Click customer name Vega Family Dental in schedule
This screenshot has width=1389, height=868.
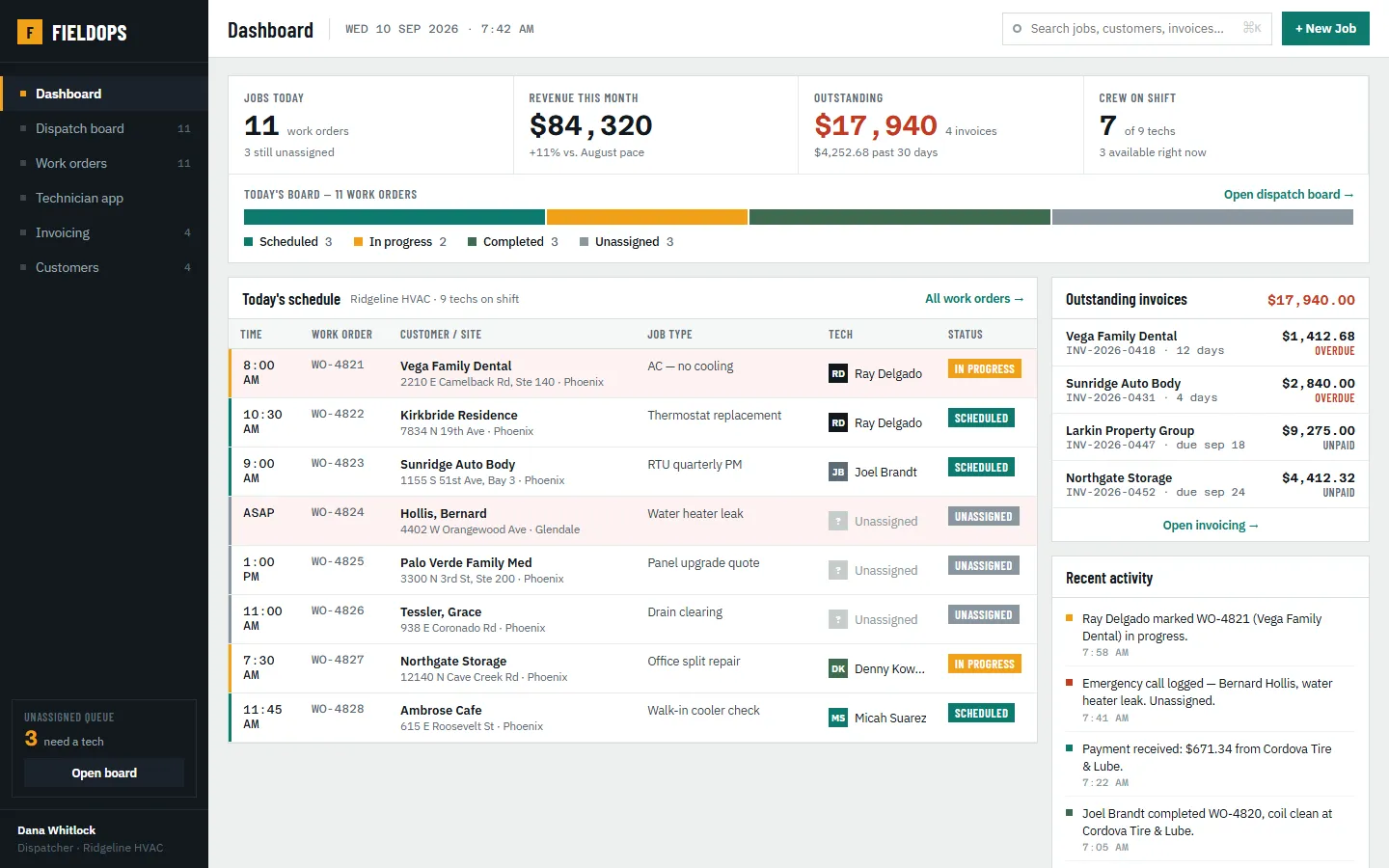click(x=456, y=366)
